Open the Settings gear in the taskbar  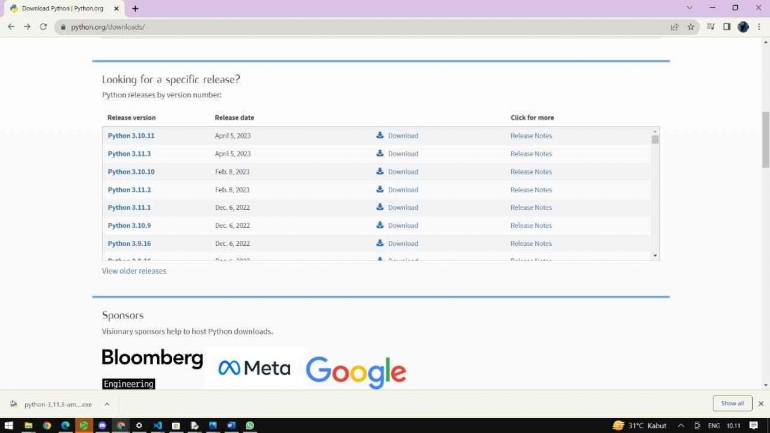pyautogui.click(x=139, y=425)
